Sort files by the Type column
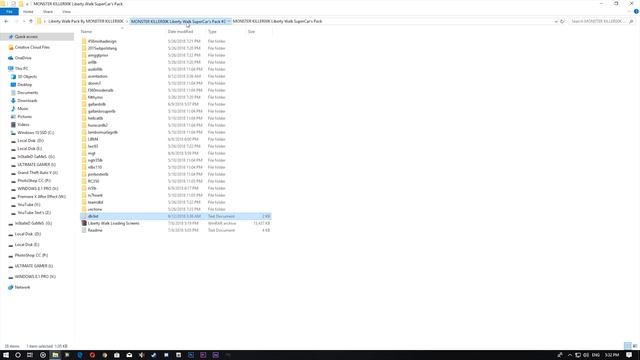Viewport: 640px width, 360px height. coord(212,31)
